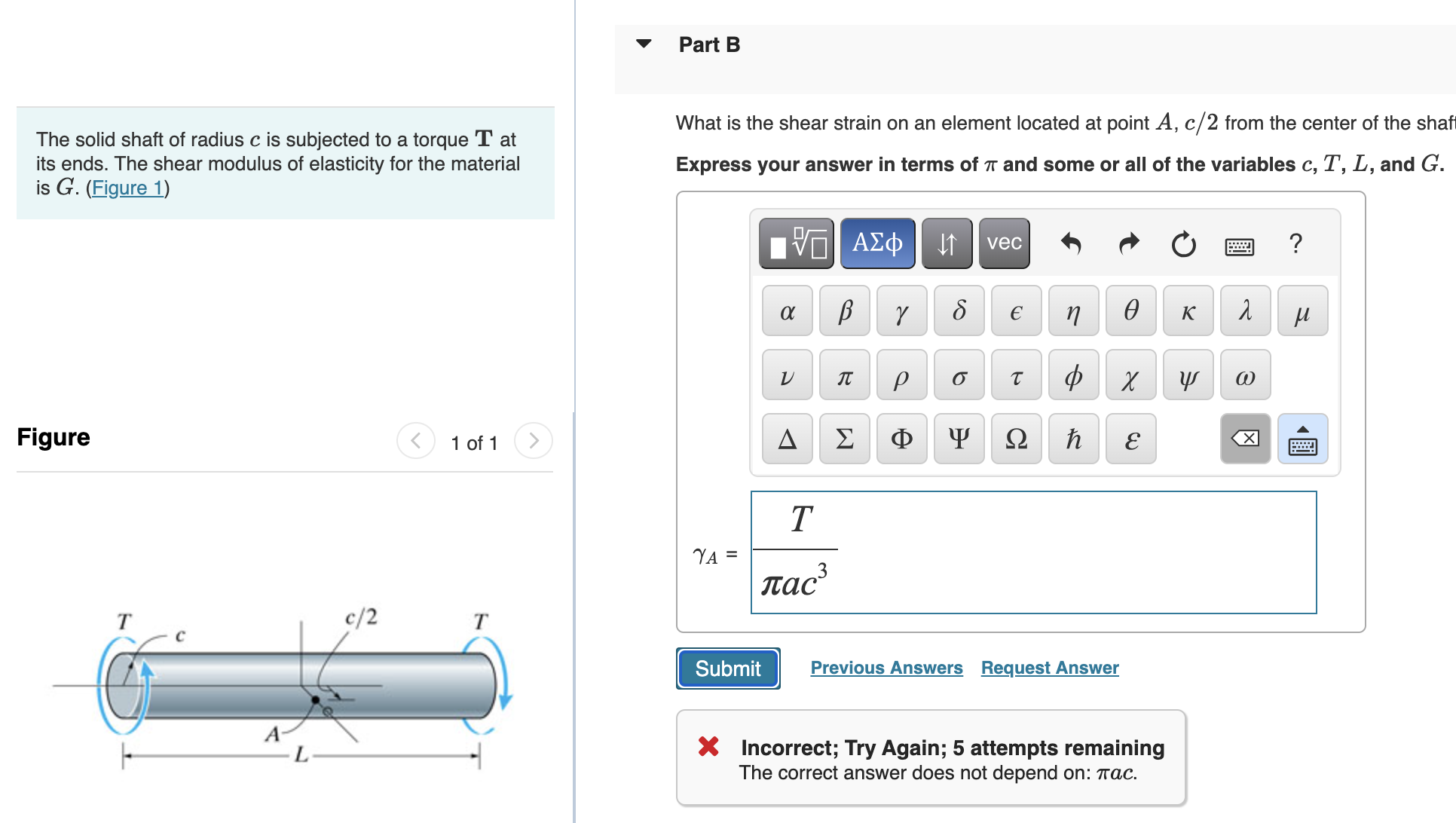Insert the π symbol
This screenshot has width=1456, height=823.
(x=844, y=375)
